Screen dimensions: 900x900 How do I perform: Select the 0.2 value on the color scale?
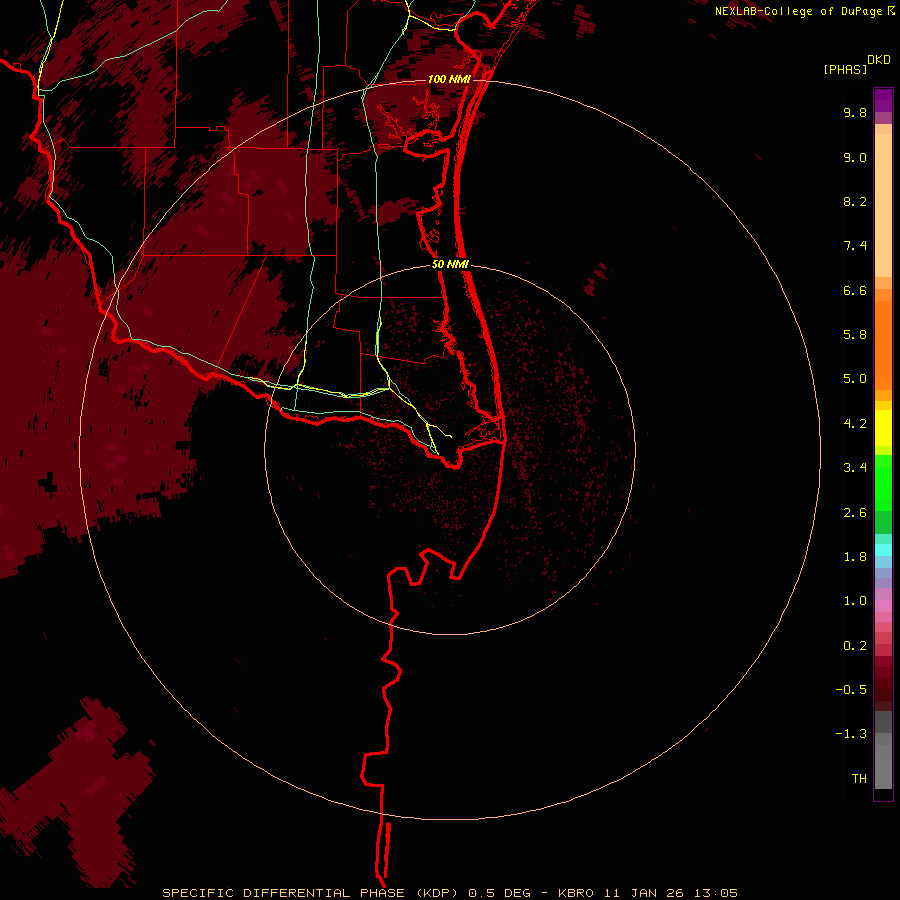[x=855, y=646]
